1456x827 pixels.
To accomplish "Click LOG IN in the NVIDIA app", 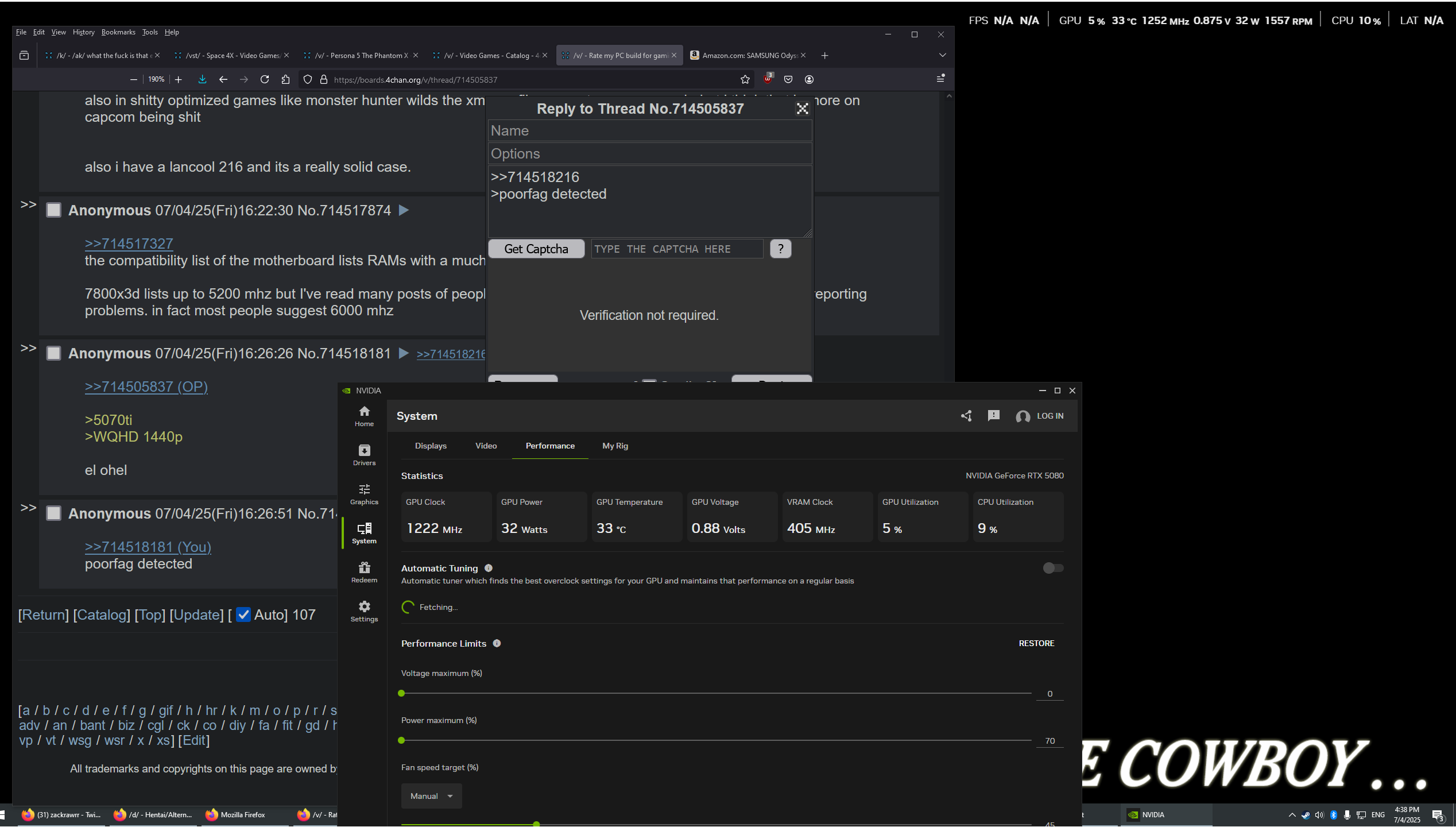I will point(1040,416).
